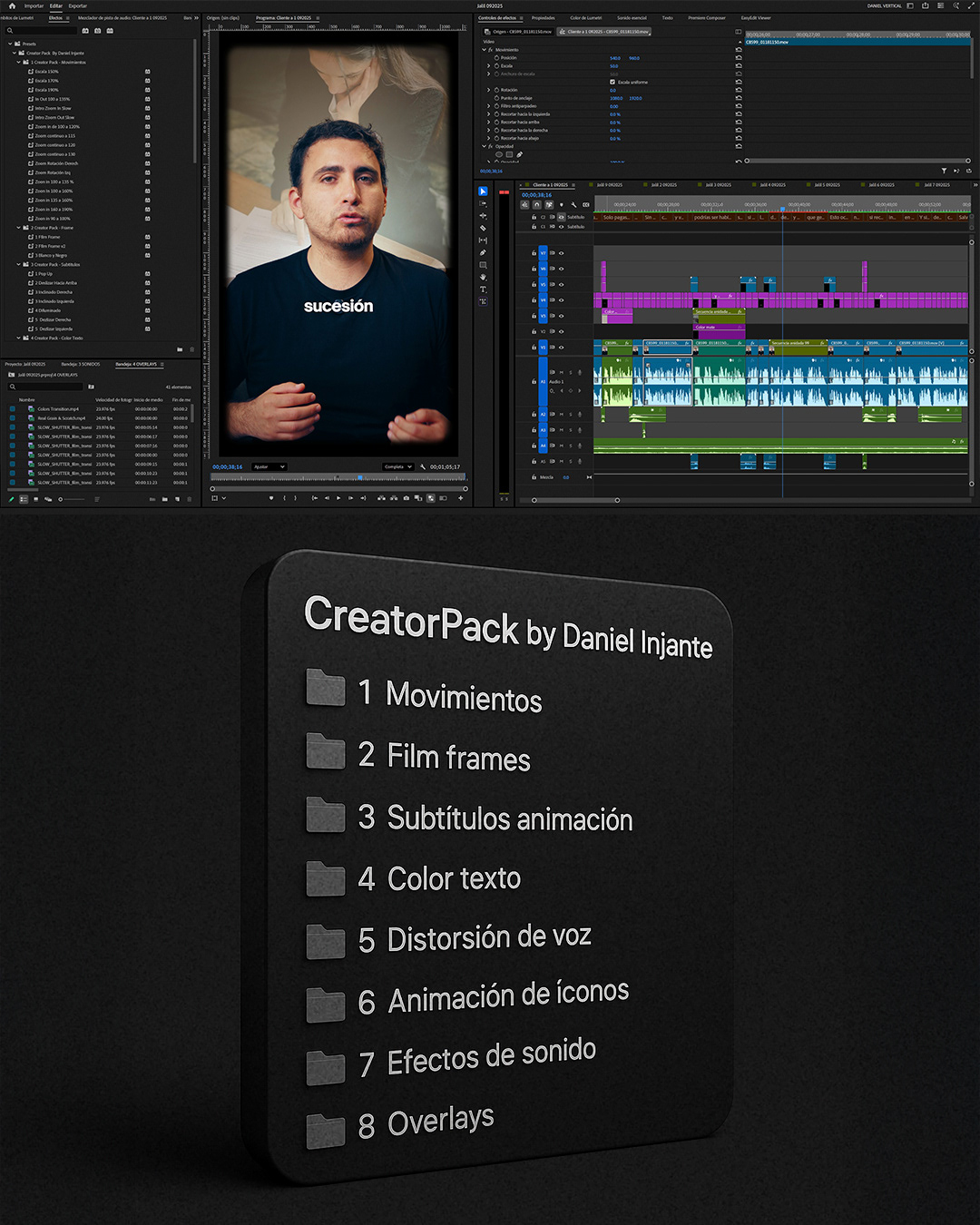This screenshot has height=1225, width=980.
Task: Collapse the Movimiento effect section
Action: click(x=484, y=50)
